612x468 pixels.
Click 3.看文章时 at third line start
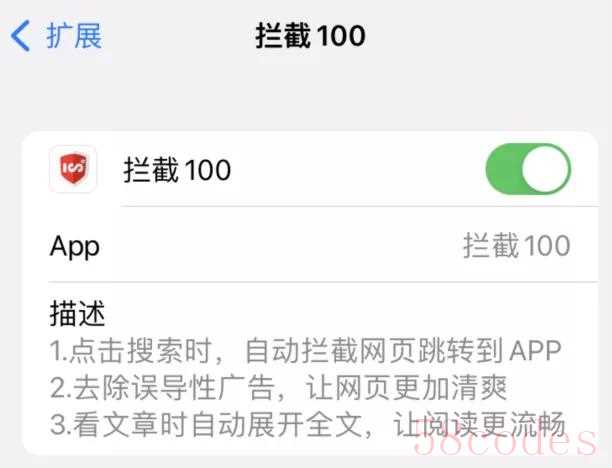point(117,424)
